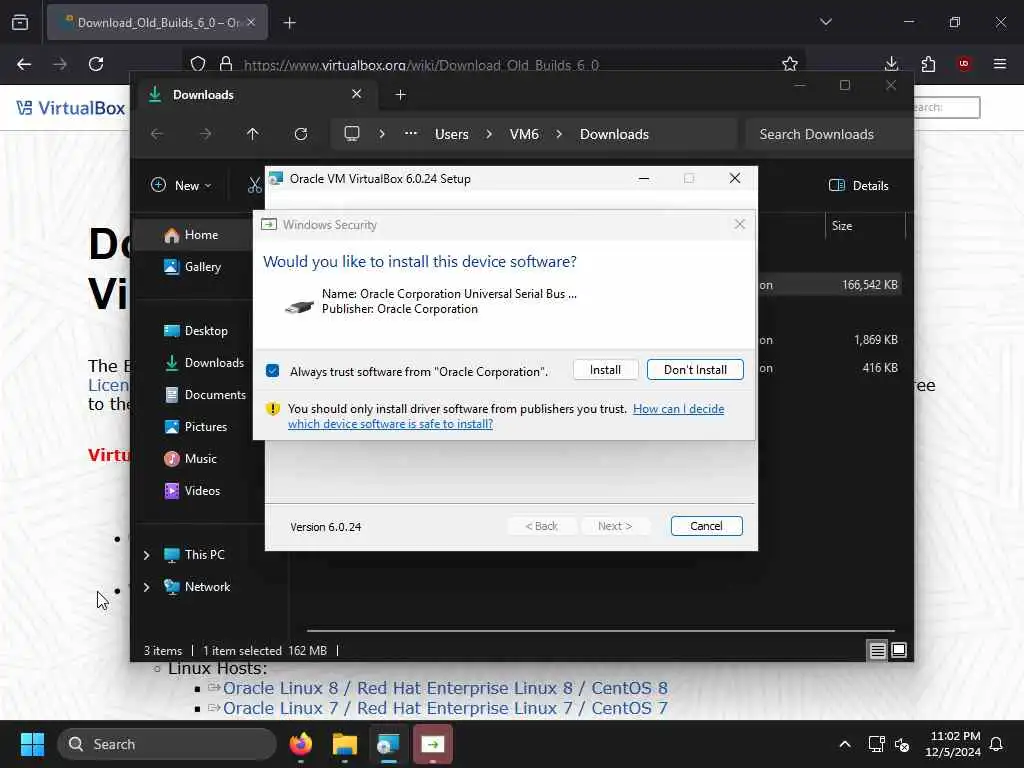Show hidden system tray icons
The height and width of the screenshot is (768, 1024).
(844, 744)
